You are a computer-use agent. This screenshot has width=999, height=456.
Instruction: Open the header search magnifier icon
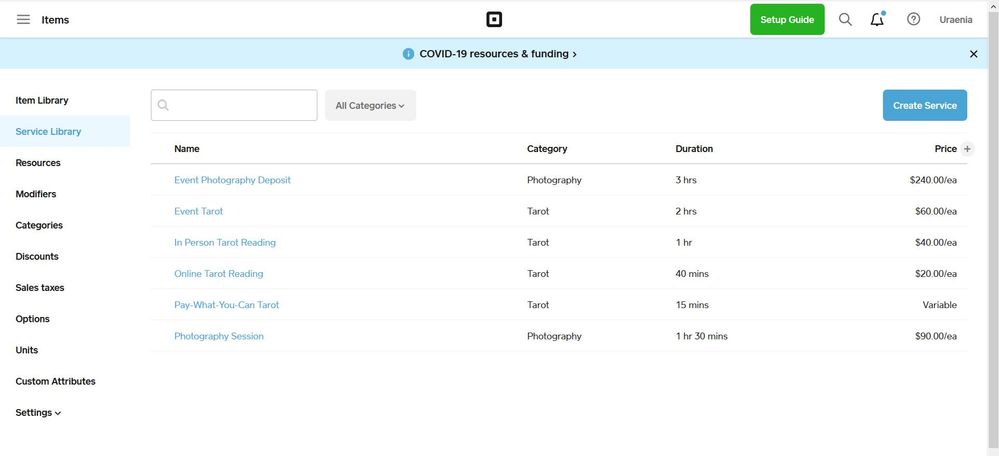pyautogui.click(x=845, y=20)
